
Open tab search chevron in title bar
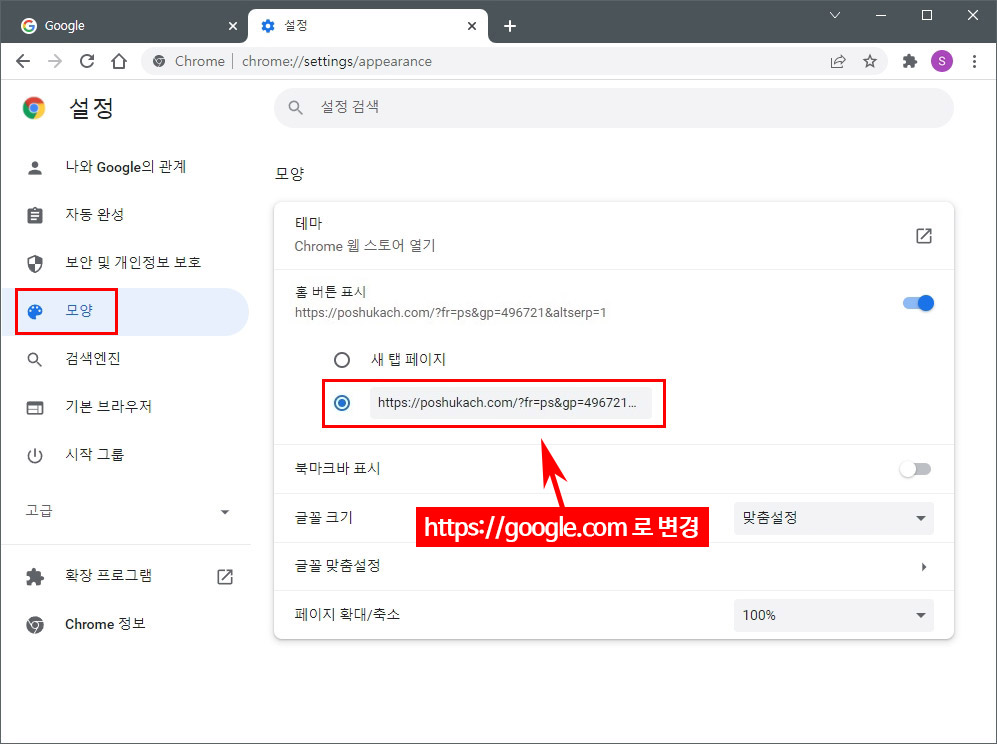click(835, 15)
